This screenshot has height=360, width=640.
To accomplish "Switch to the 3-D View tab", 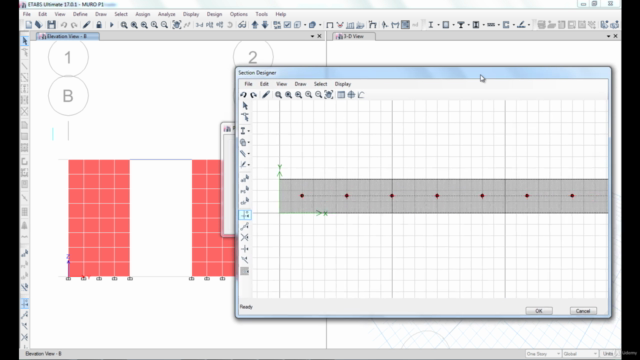I will (353, 36).
